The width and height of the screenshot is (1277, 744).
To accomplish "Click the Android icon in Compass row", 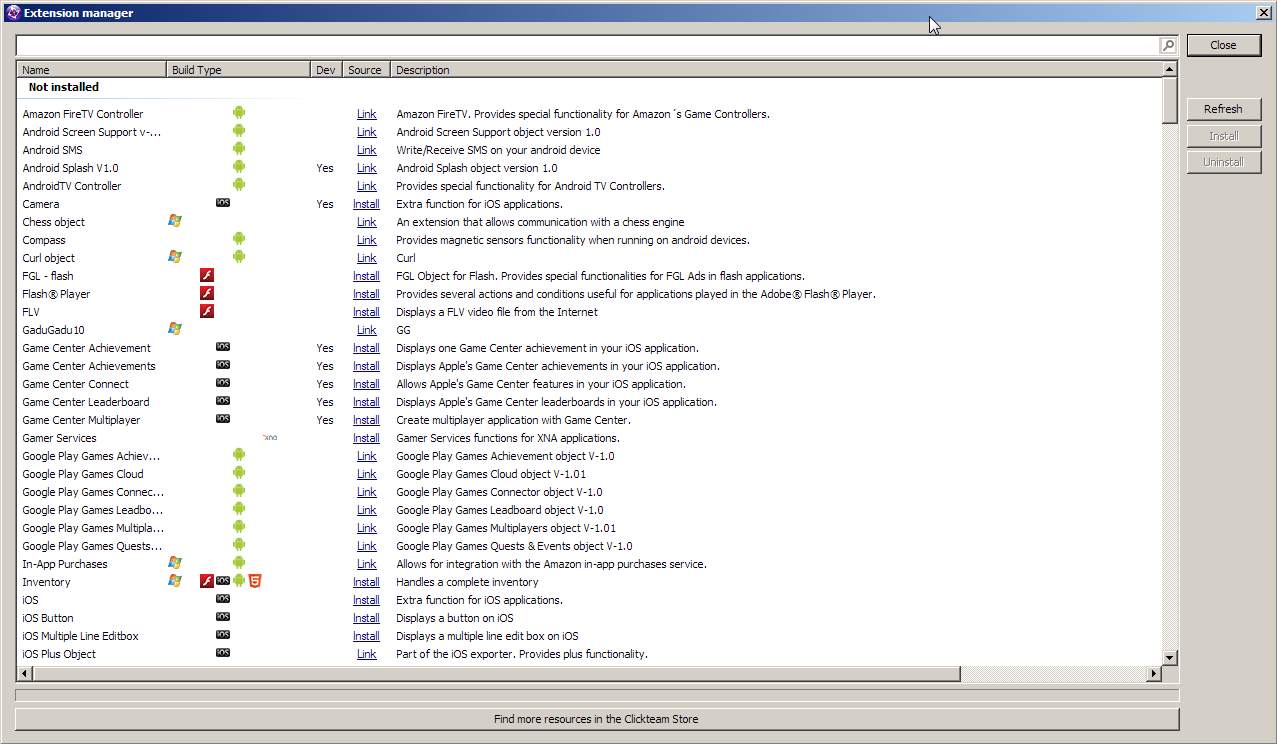I will tap(239, 239).
